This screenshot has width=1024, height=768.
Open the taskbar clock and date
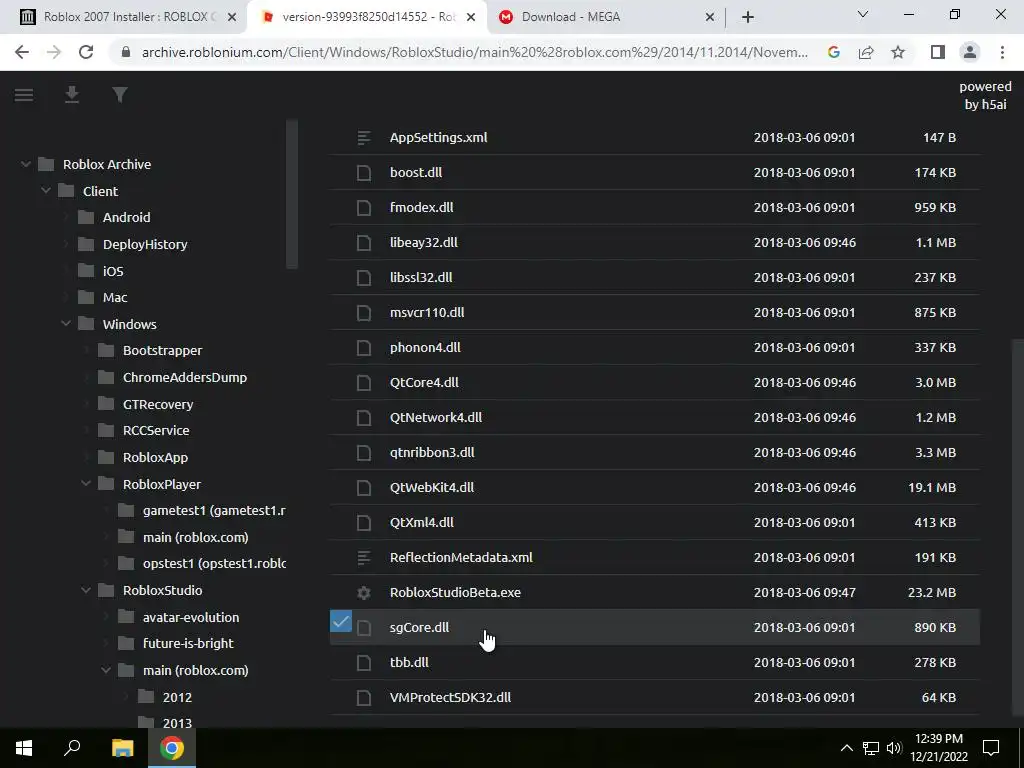(938, 748)
